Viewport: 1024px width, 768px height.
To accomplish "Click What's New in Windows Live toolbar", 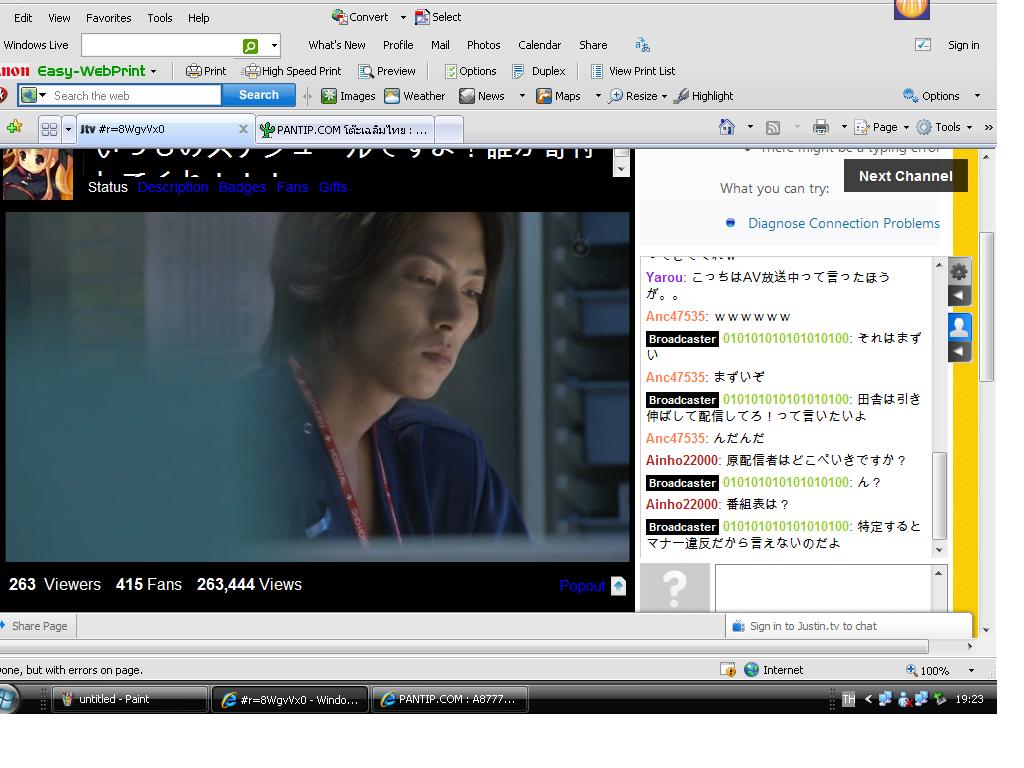I will [336, 45].
